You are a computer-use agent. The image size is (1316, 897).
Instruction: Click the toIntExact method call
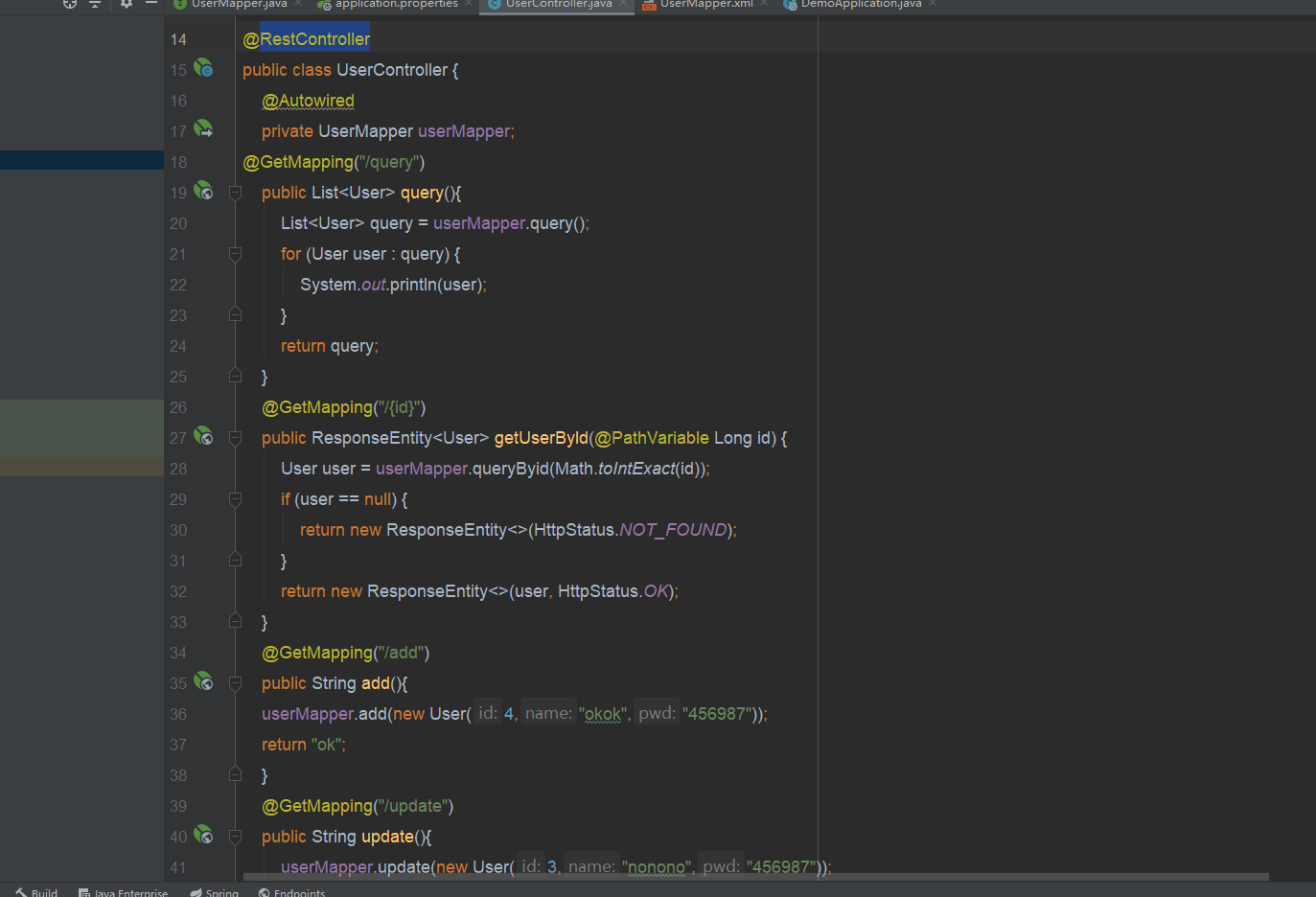coord(636,469)
